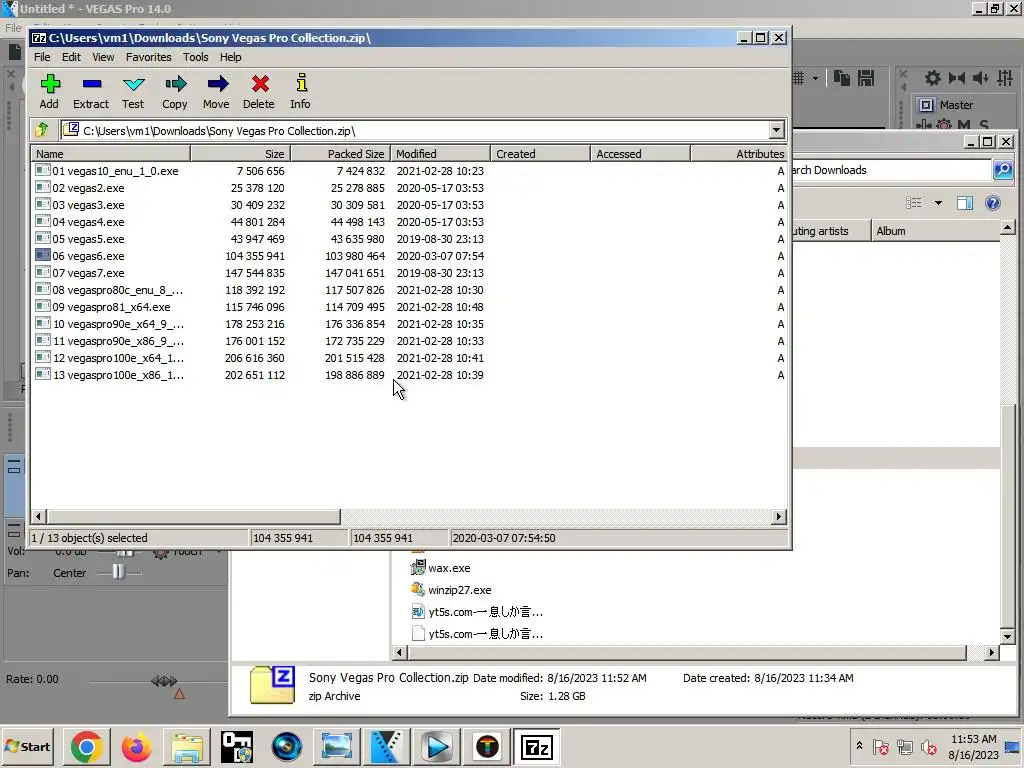1024x768 pixels.
Task: Click the Master bus icon in VEGAS
Action: (x=926, y=104)
